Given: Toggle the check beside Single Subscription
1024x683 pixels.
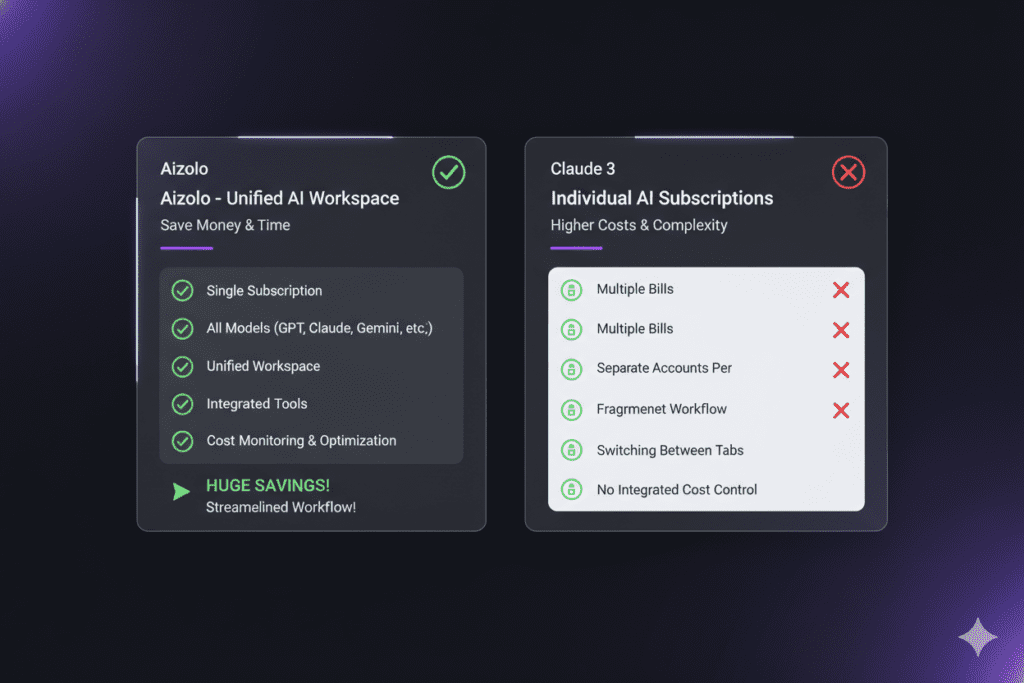Looking at the screenshot, I should coord(182,291).
